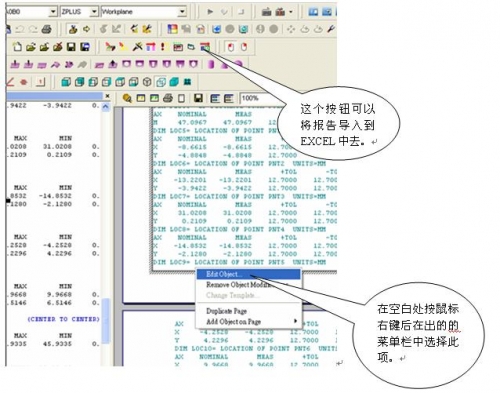Click the printer icon in report toolbar
The height and width of the screenshot is (393, 500).
pyautogui.click(x=168, y=98)
